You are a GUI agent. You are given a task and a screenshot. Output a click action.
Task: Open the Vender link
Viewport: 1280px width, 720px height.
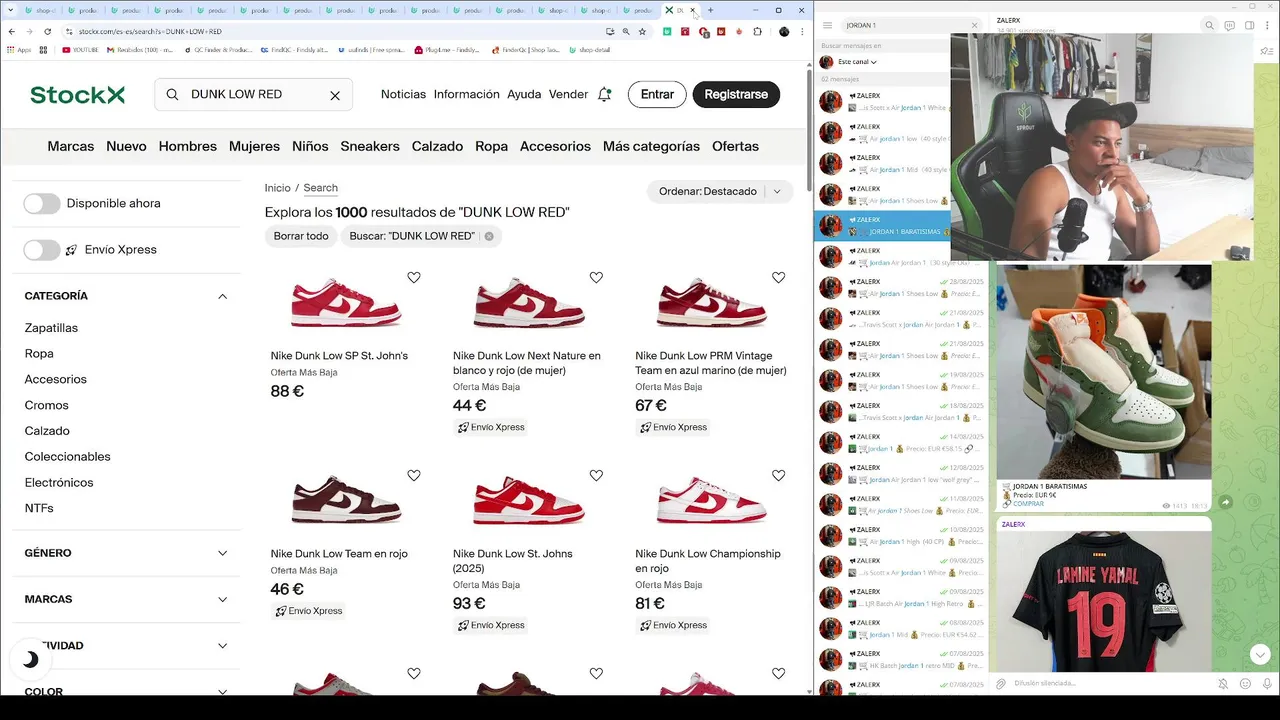(x=569, y=94)
